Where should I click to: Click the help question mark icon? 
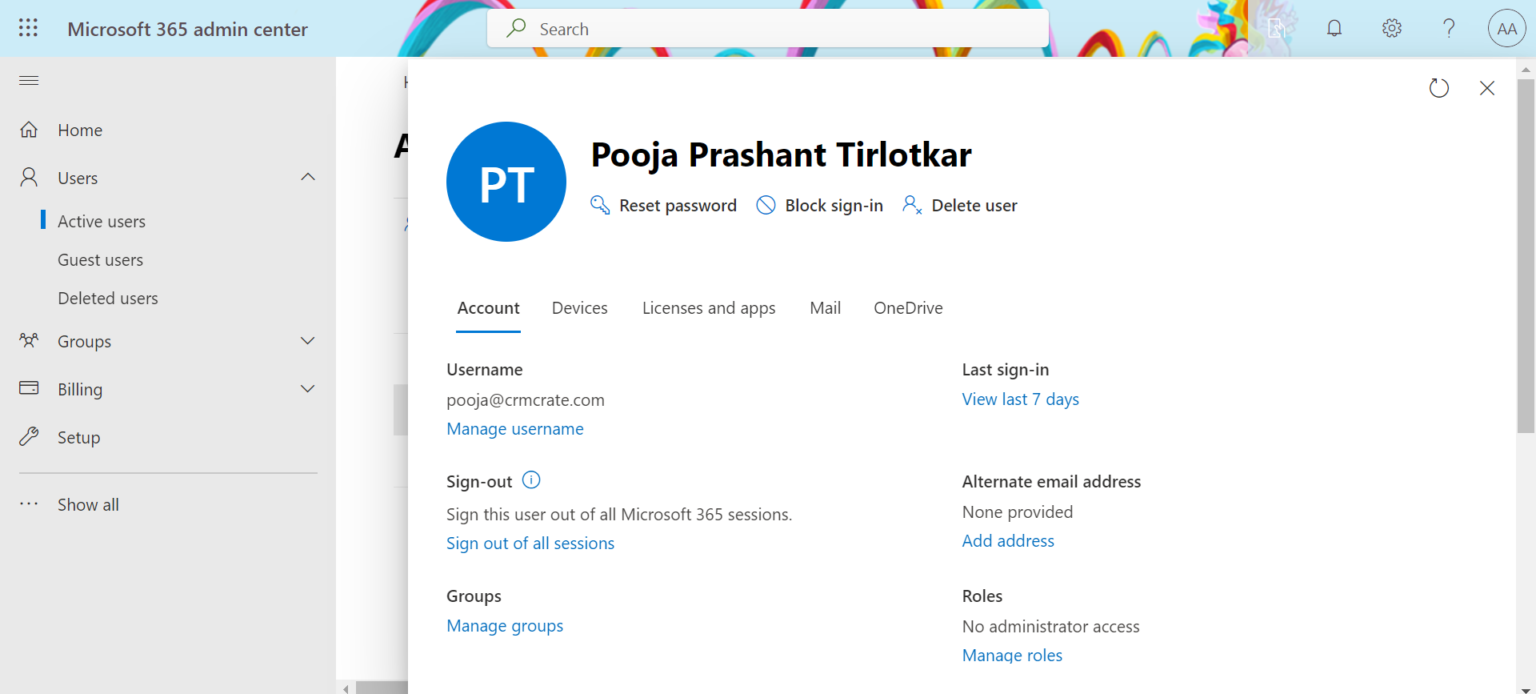(x=1449, y=29)
